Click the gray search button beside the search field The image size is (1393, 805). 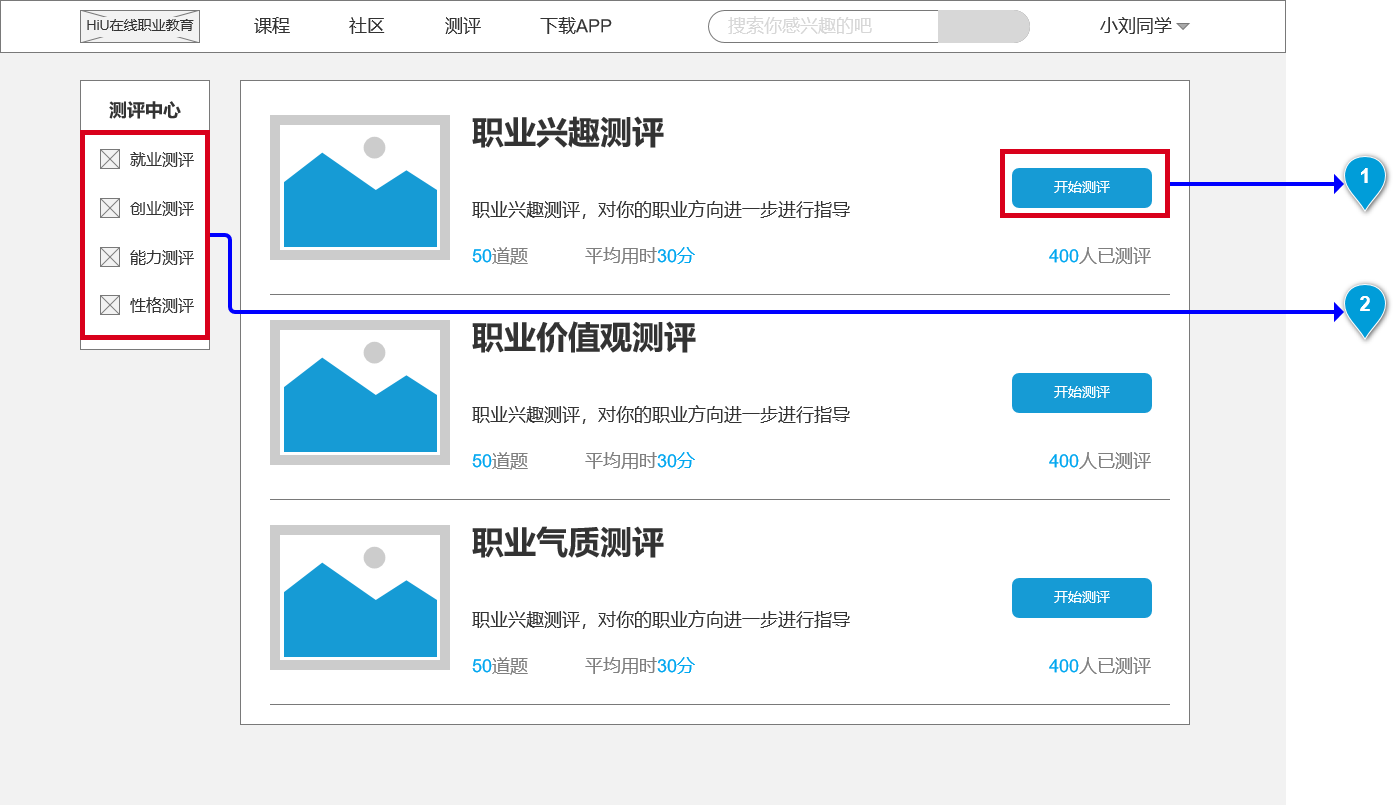coord(984,26)
